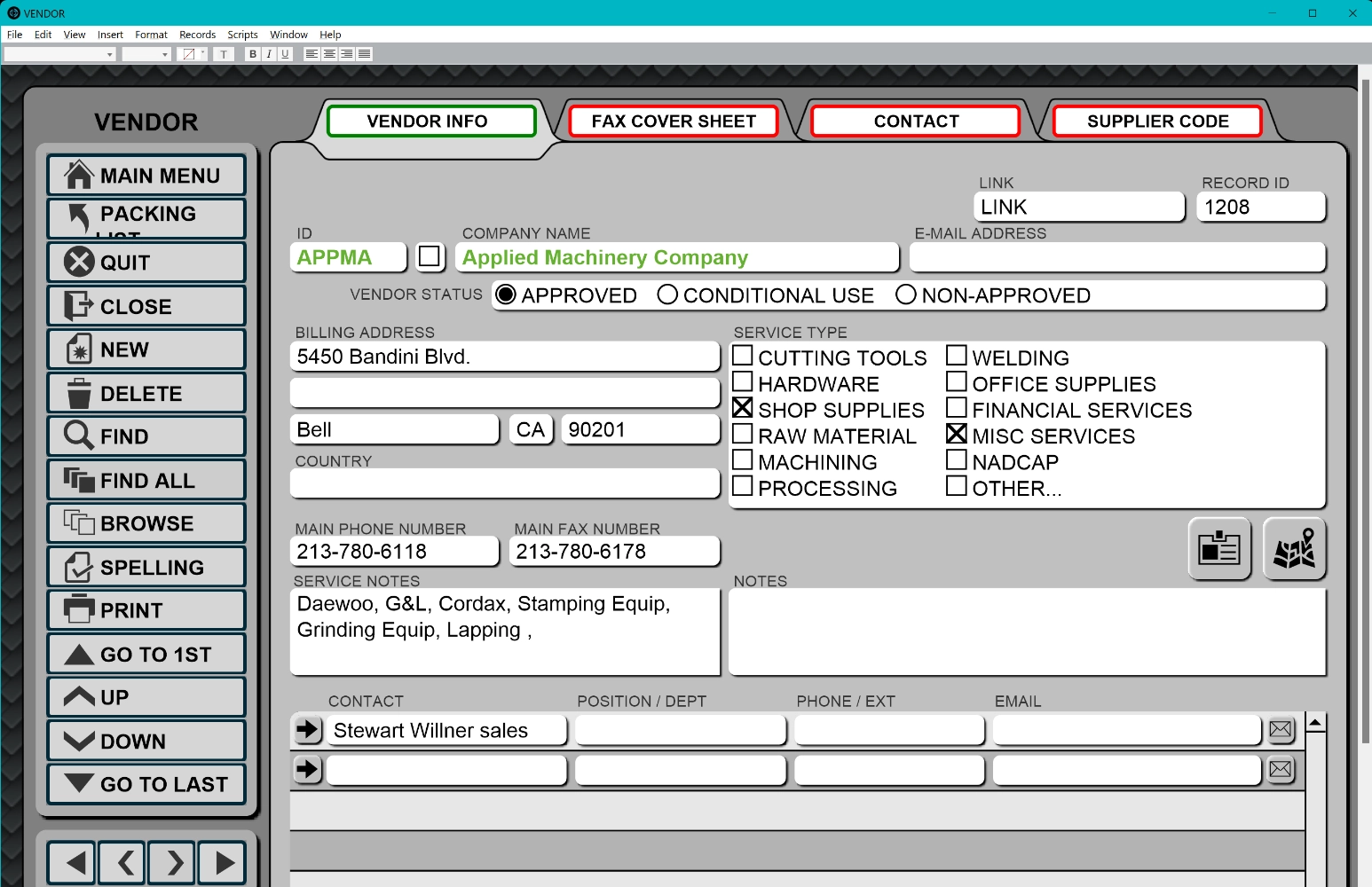Click the E-MAIL ADDRESS input field
Screen dimensions: 1372x887
pos(1116,258)
